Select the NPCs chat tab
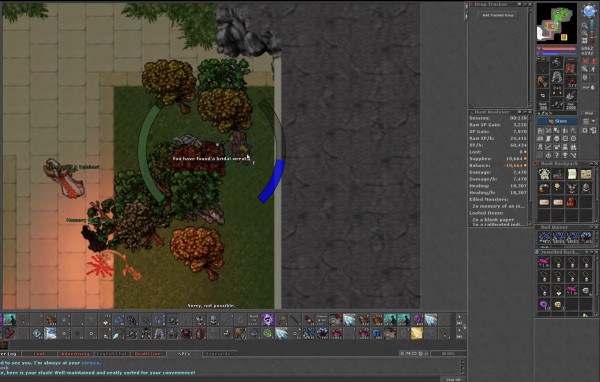 184,354
